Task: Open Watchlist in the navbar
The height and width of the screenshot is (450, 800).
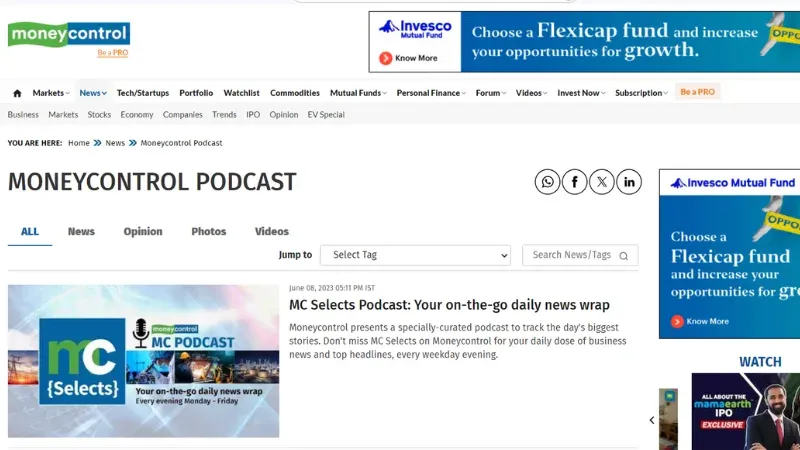Action: 241,93
